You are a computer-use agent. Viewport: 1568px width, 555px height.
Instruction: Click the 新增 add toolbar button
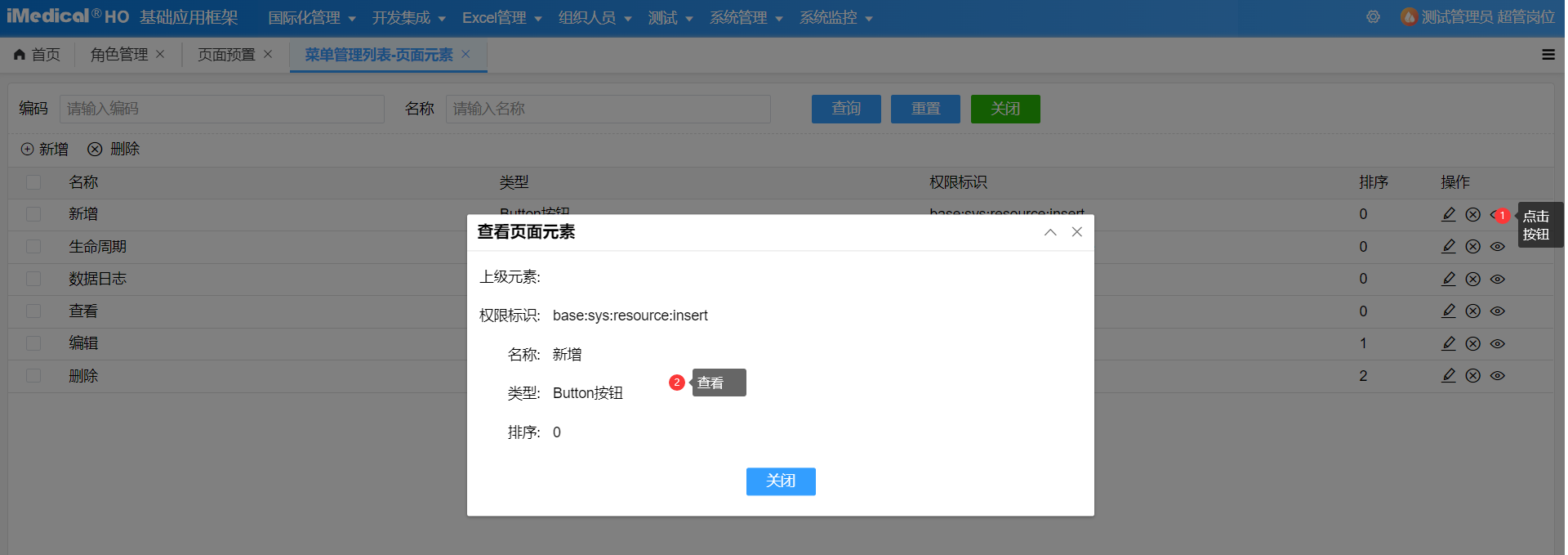point(45,149)
